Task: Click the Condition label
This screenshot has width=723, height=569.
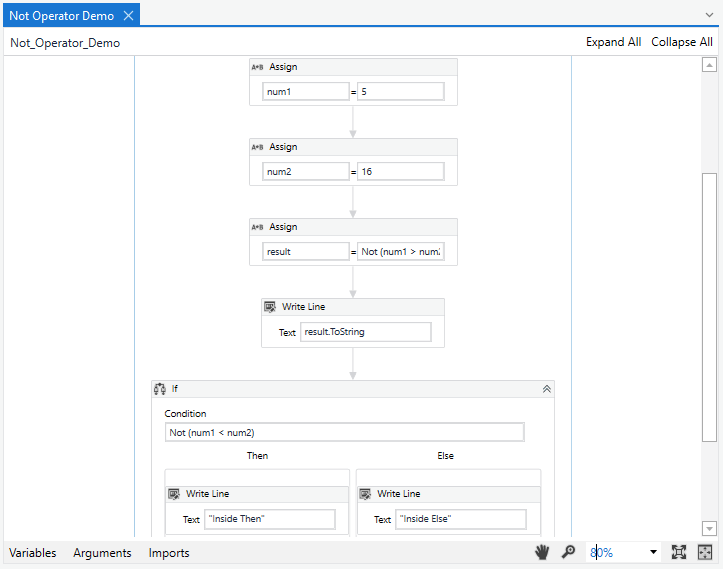Action: pos(185,414)
